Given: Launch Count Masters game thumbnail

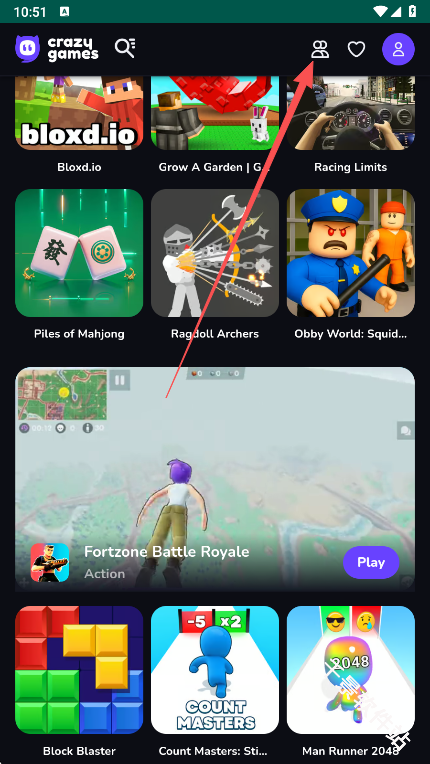Looking at the screenshot, I should point(215,670).
